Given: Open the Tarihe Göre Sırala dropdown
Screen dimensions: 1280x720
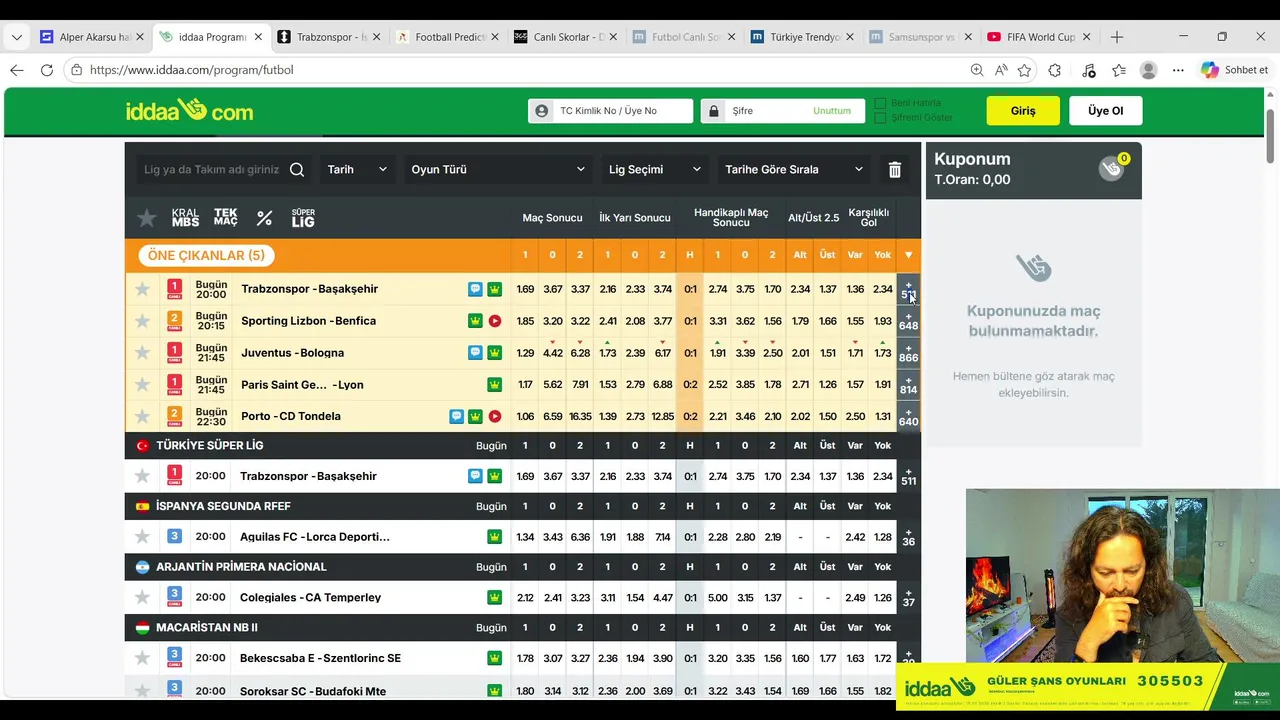Looking at the screenshot, I should 794,170.
